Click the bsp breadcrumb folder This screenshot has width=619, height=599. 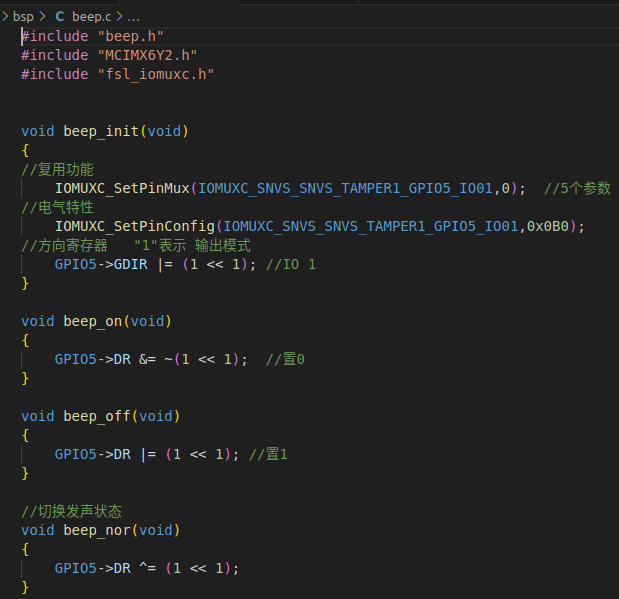click(x=23, y=17)
